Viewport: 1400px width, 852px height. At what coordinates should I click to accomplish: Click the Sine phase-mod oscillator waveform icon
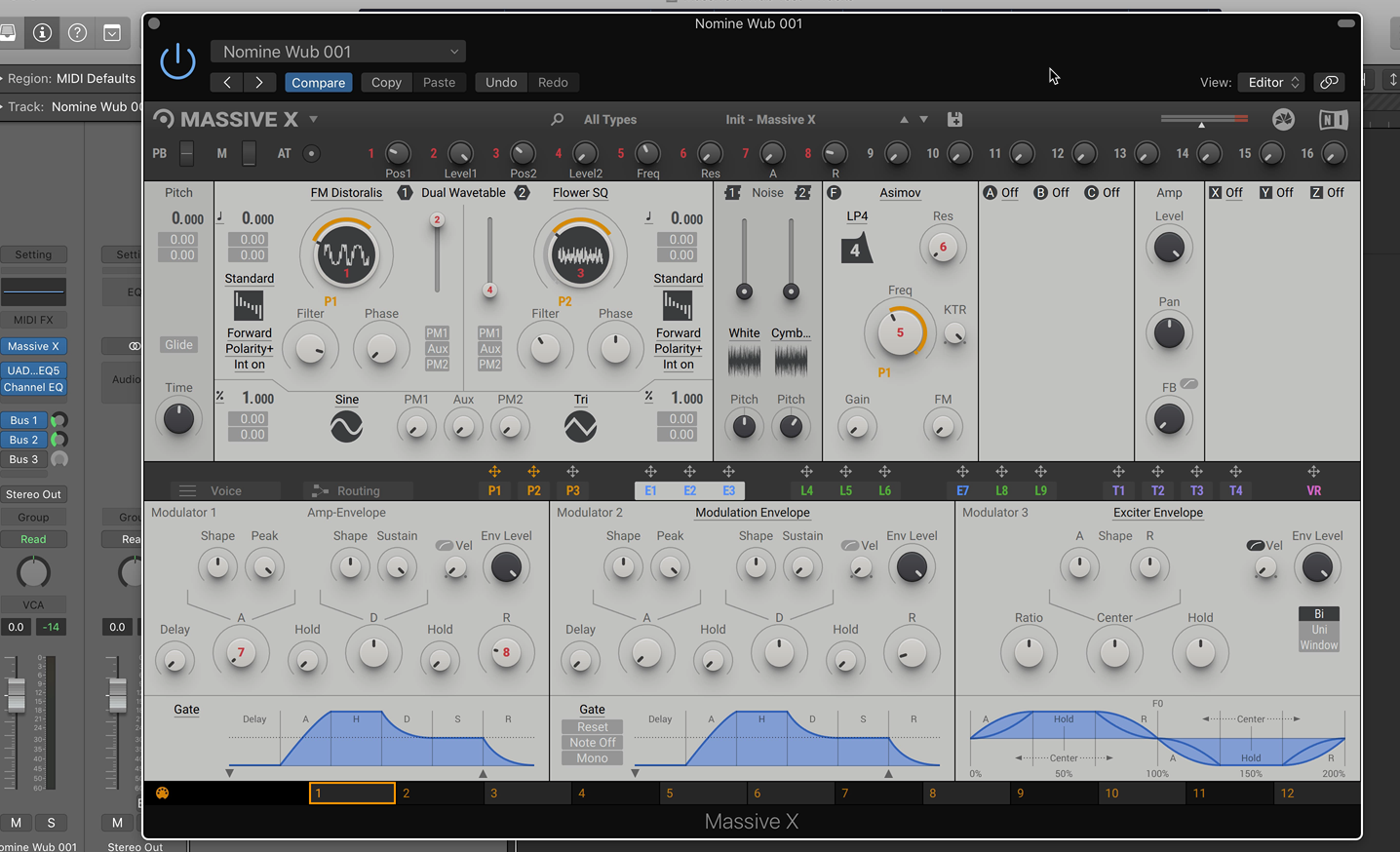(346, 427)
